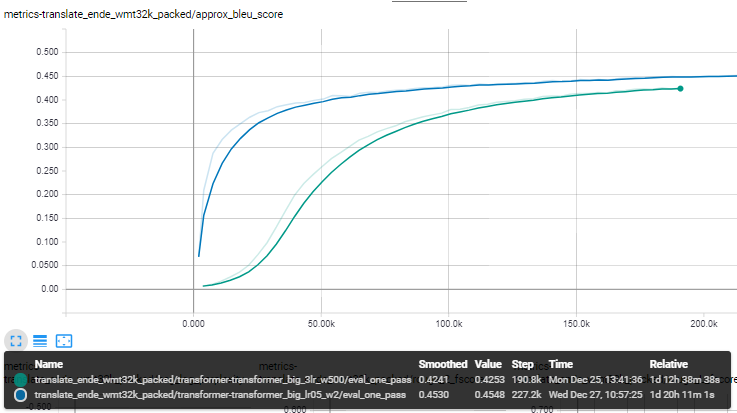Click the Value column header
Viewport: 737px width, 413px height.
click(488, 364)
